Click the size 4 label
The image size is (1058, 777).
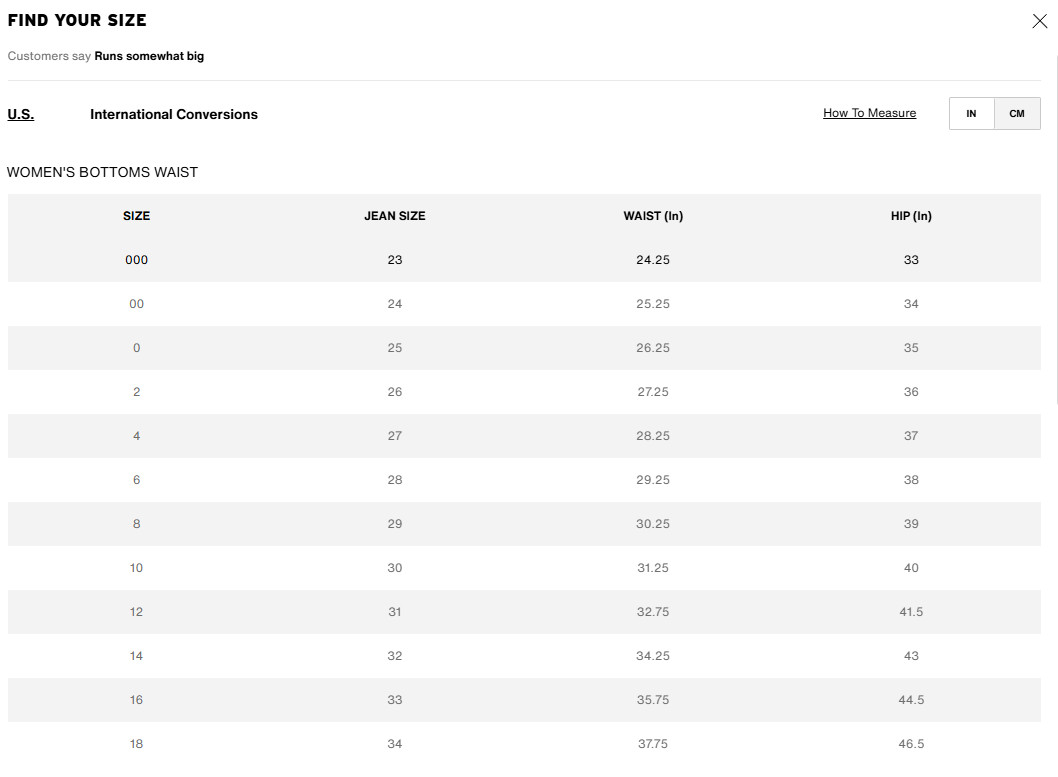[x=137, y=436]
